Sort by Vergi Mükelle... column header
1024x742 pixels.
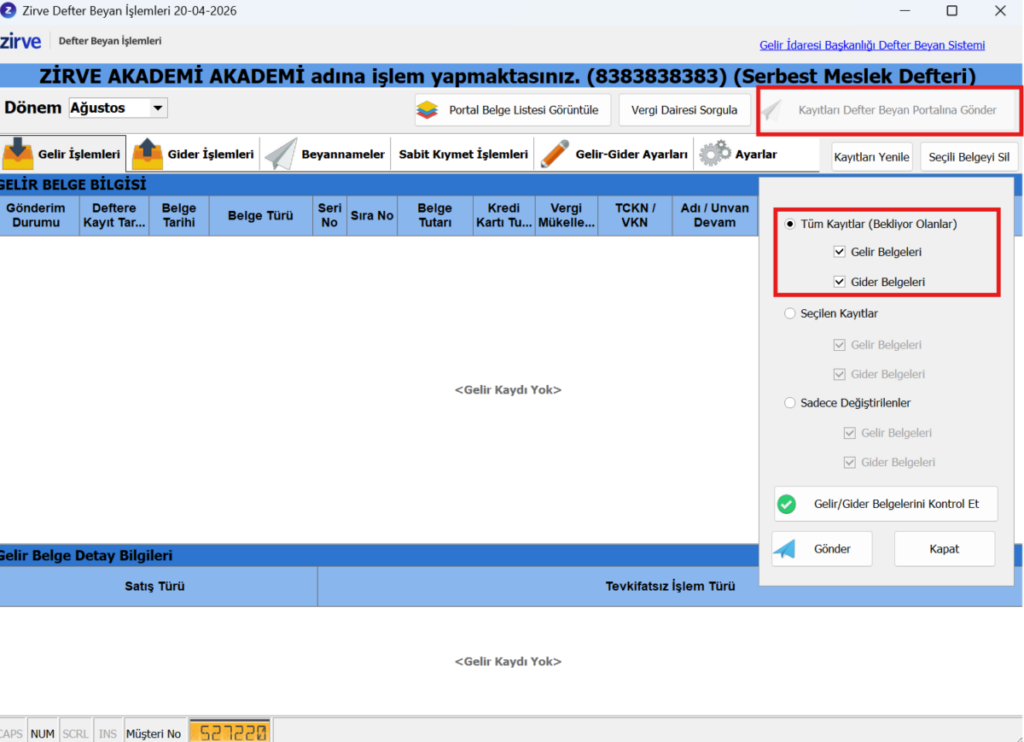tap(566, 216)
